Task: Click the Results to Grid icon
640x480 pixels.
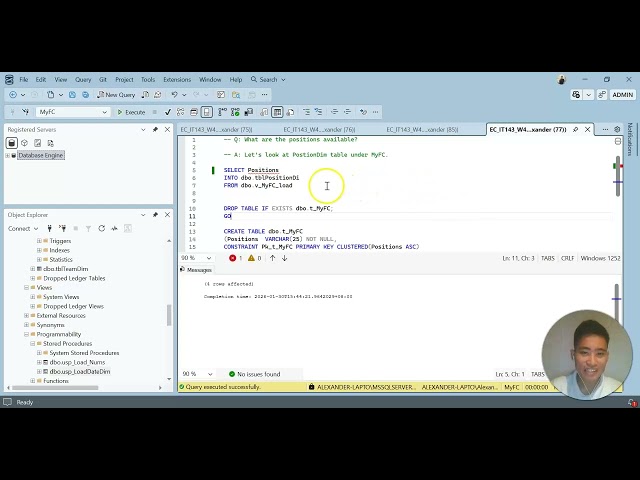Action: pos(278,112)
